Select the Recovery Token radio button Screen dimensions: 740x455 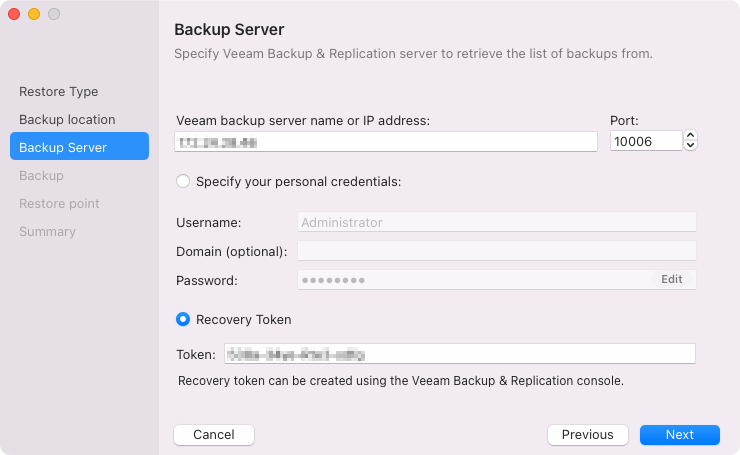(183, 320)
